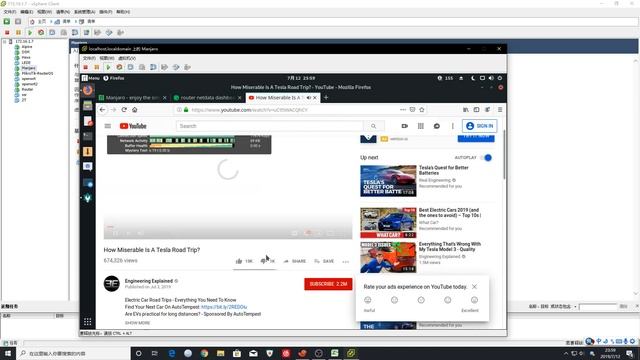Select the Awful face rating
Screen dimensions: 640x360
(368, 300)
